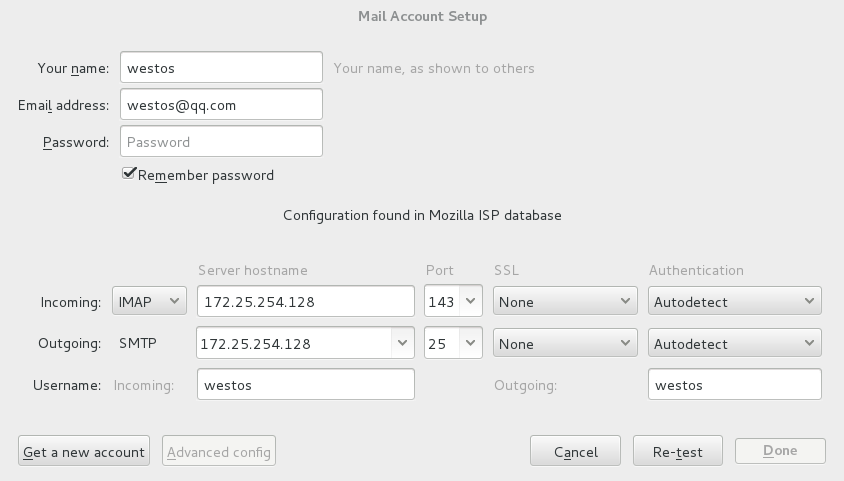
Task: Expand the outgoing port 25 dropdown
Action: 470,343
